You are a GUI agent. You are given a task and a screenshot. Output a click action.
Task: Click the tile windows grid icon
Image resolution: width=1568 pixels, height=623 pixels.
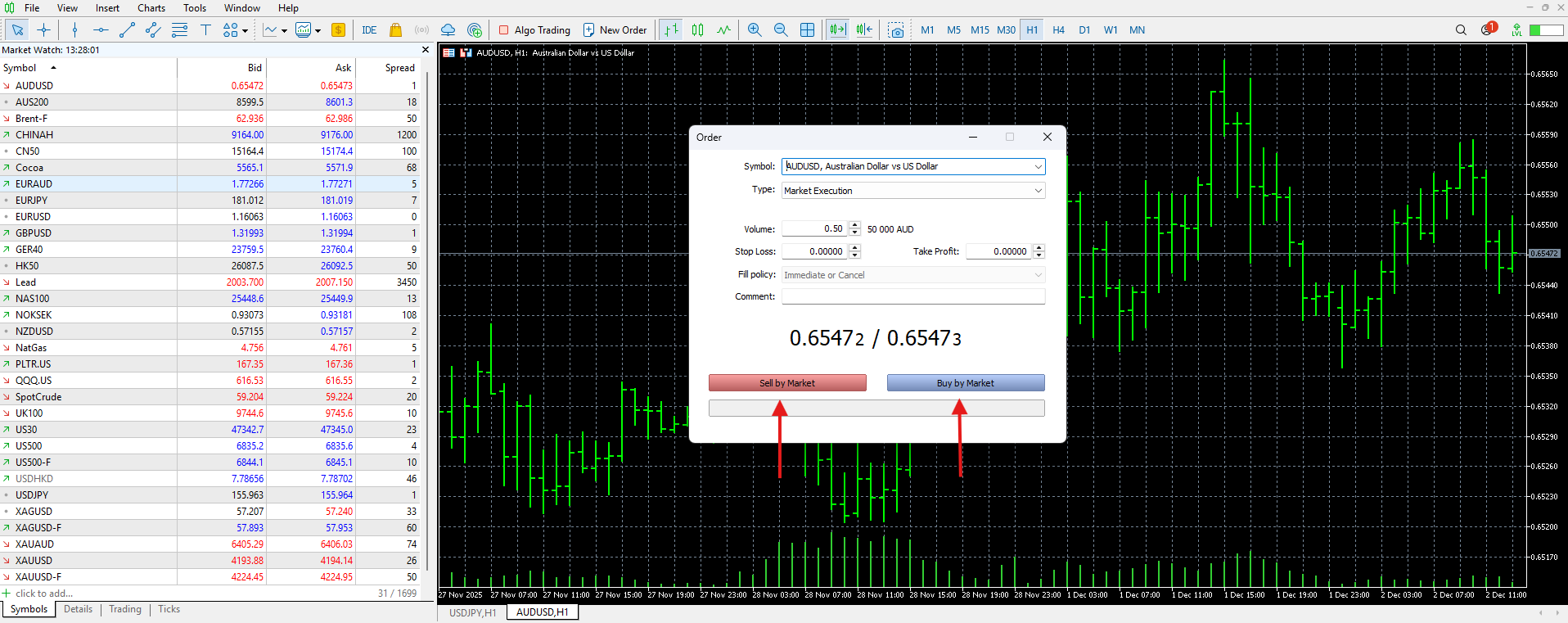point(807,30)
